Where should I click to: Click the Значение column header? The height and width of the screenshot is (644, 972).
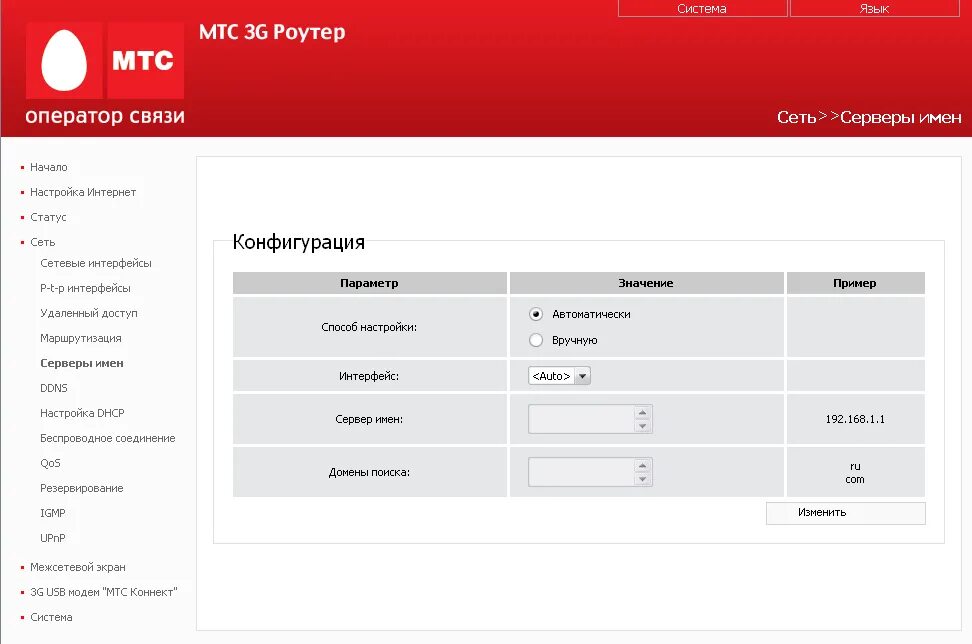tap(646, 283)
